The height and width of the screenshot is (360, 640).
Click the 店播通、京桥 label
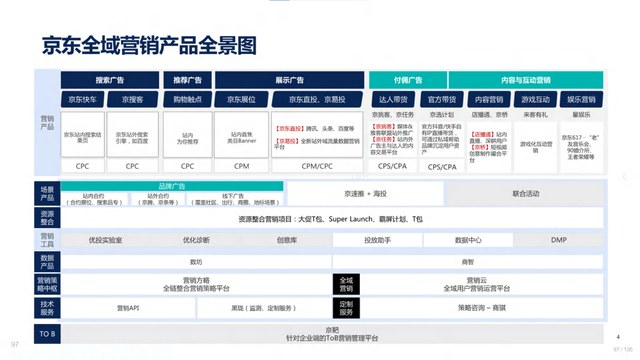pyautogui.click(x=489, y=115)
